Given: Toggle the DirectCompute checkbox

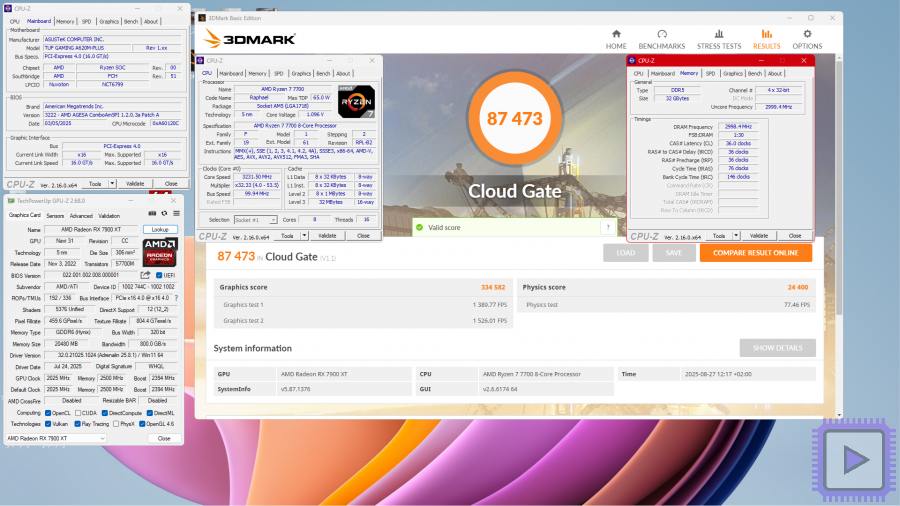Looking at the screenshot, I should point(104,413).
